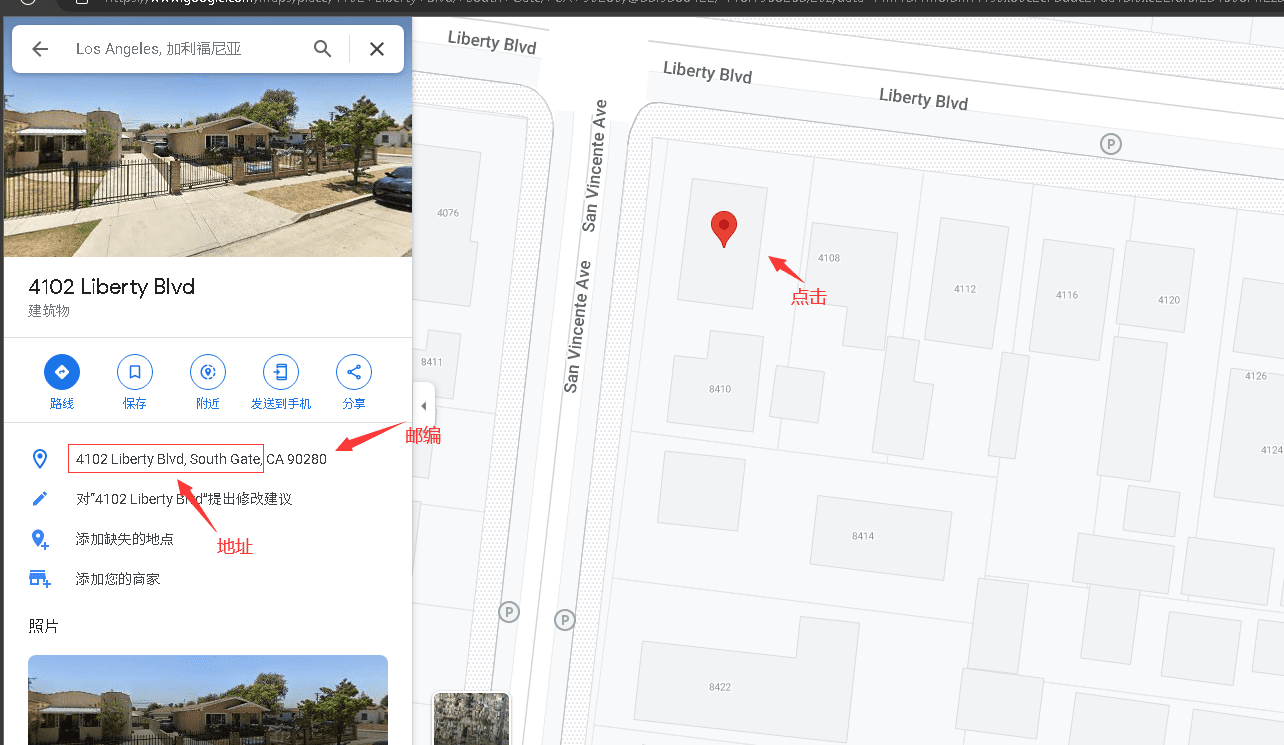Screen dimensions: 1284x745
Task: Select 添加缺失的地点 option
Action: click(124, 539)
